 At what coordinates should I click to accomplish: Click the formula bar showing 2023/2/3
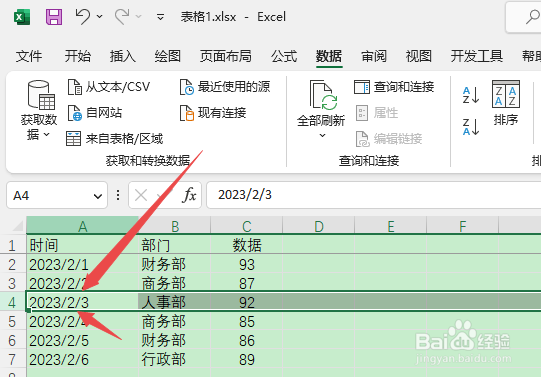coord(374,195)
